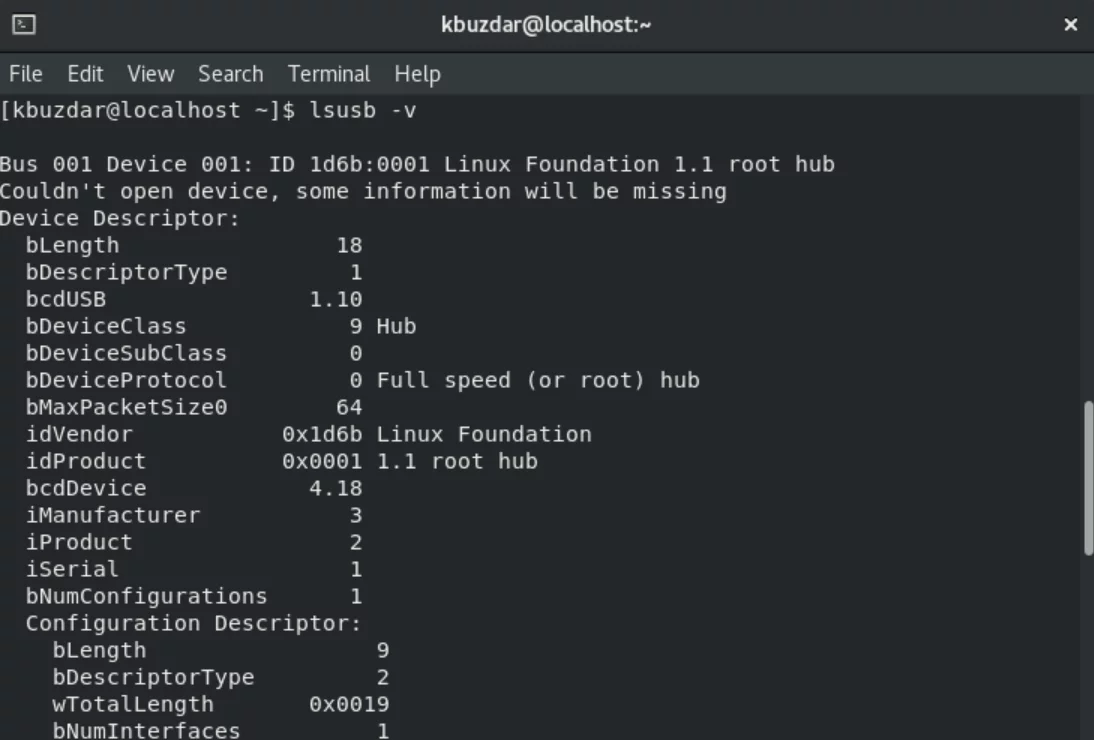The width and height of the screenshot is (1094, 740).
Task: Click the wTotalLength 0x0019 value
Action: [349, 704]
